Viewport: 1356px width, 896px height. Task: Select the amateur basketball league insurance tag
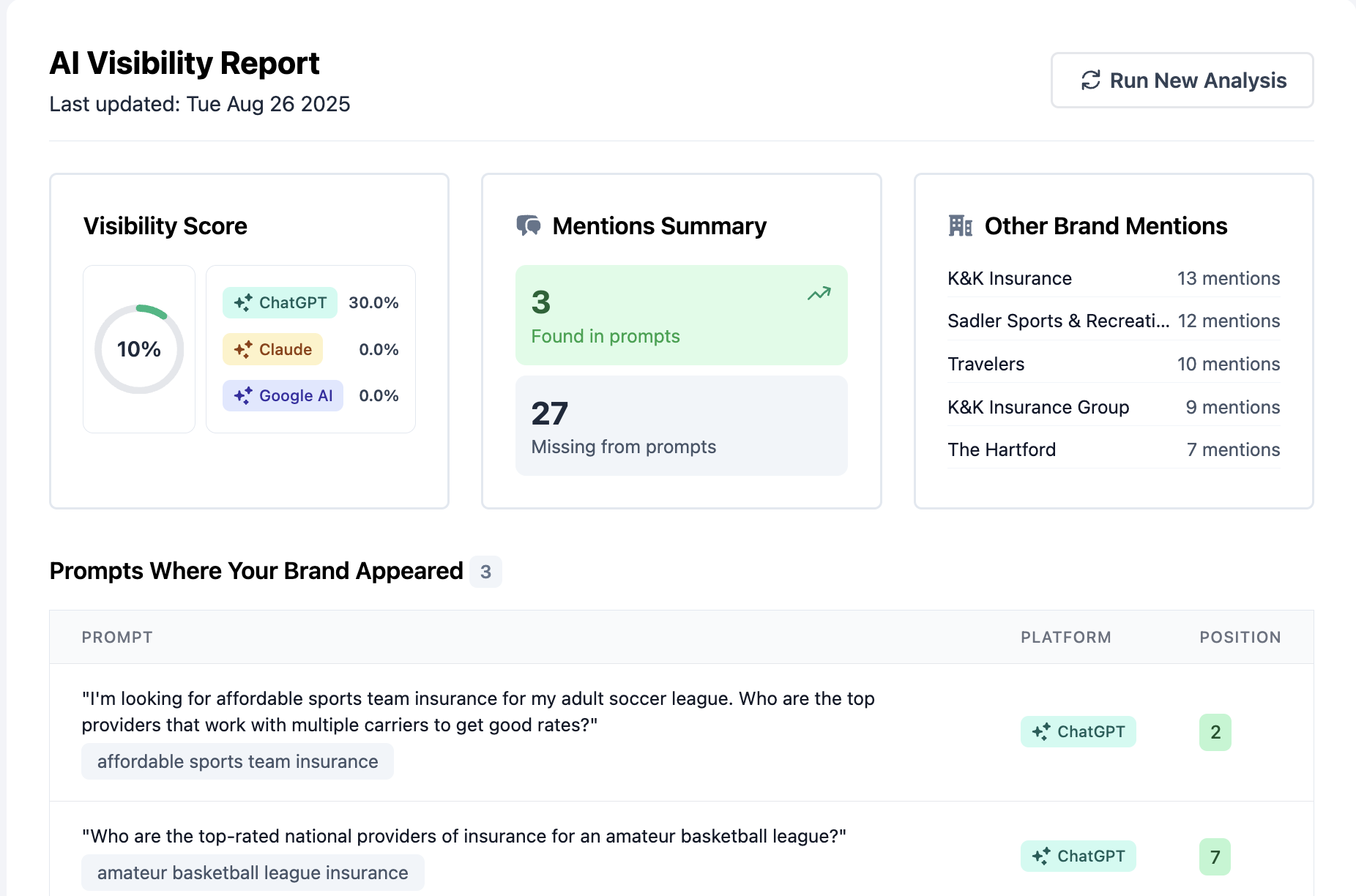(x=253, y=873)
